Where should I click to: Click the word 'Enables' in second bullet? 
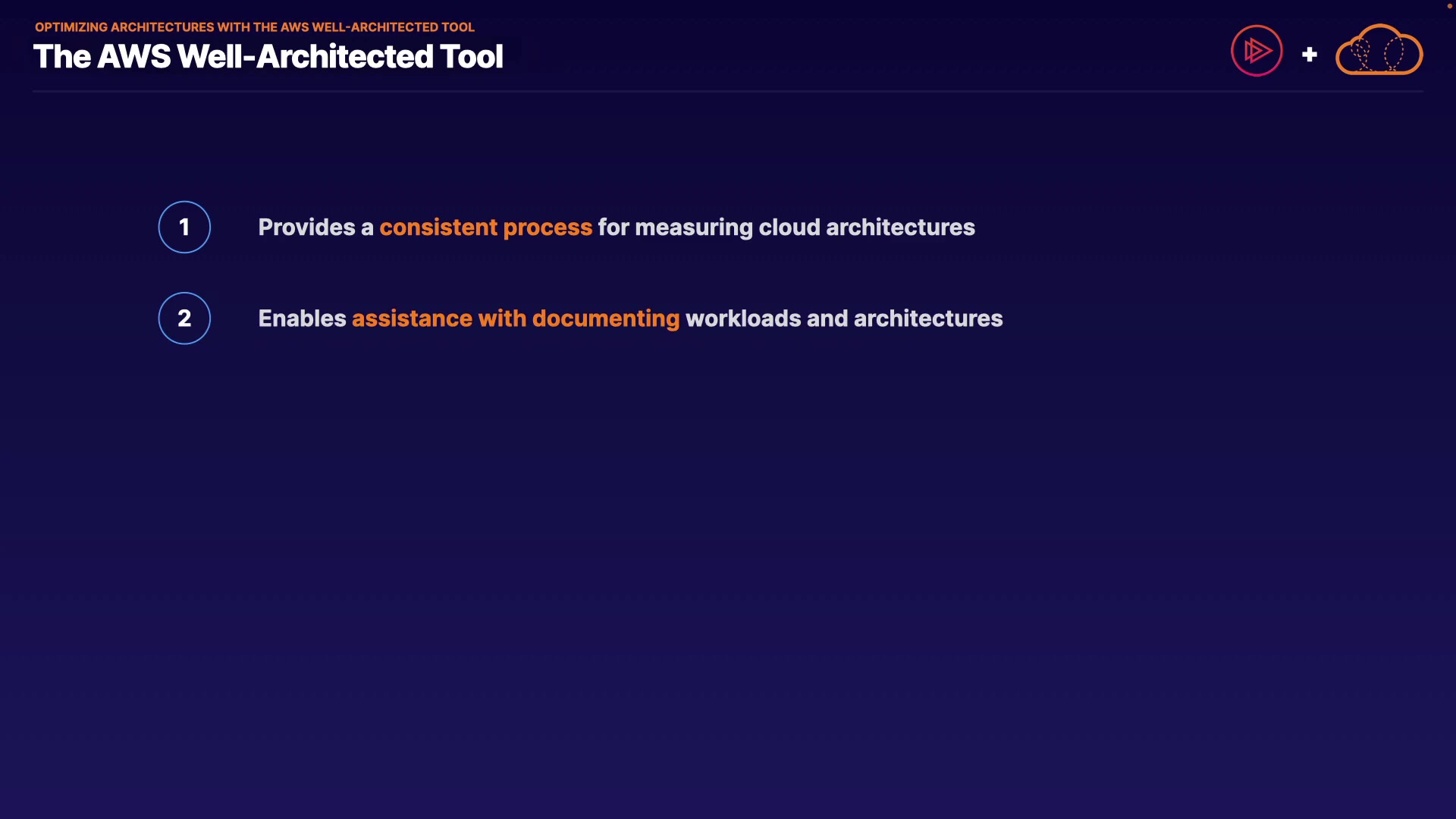point(302,318)
